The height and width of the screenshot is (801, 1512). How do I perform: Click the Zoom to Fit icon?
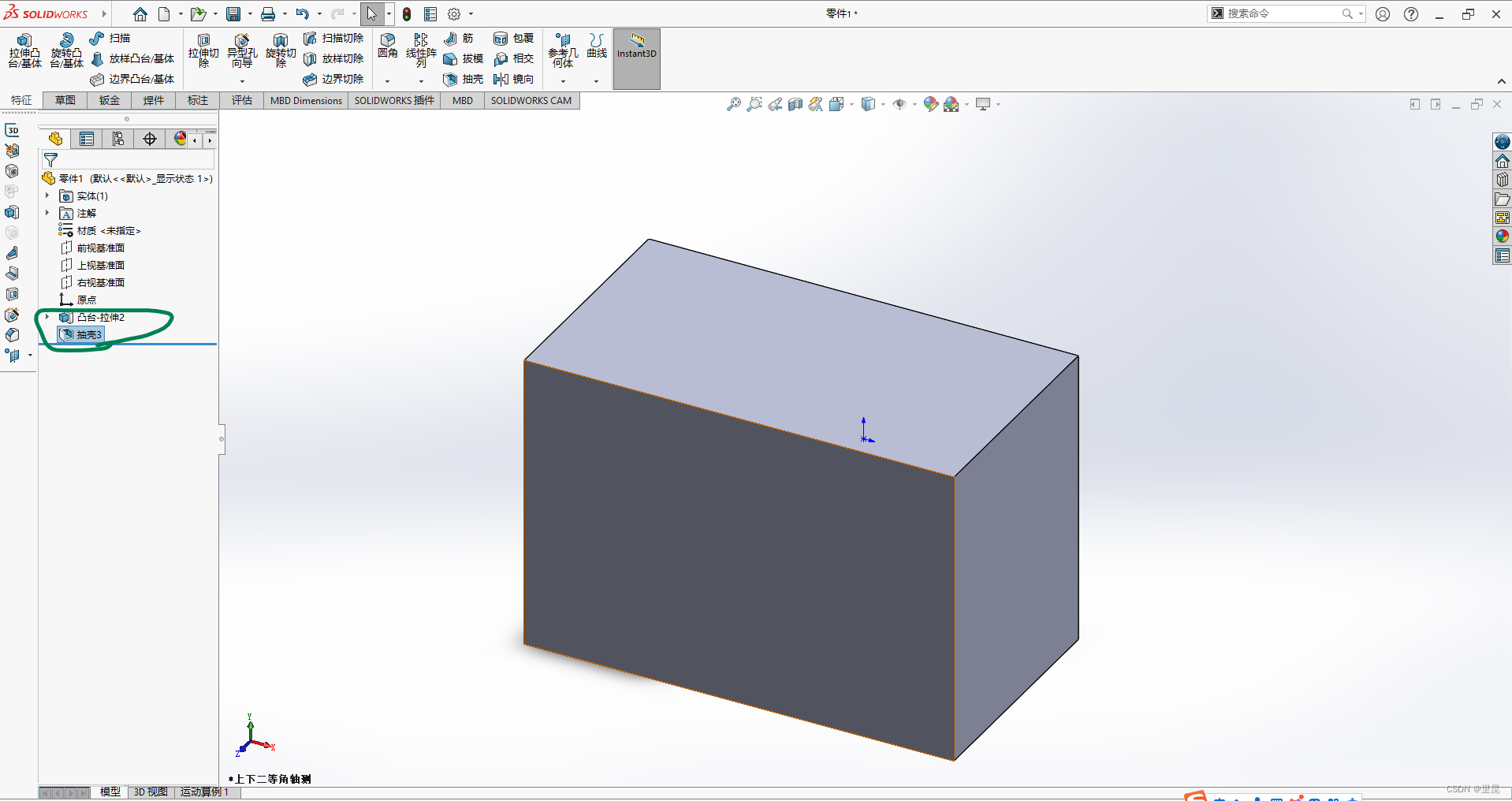(x=734, y=104)
